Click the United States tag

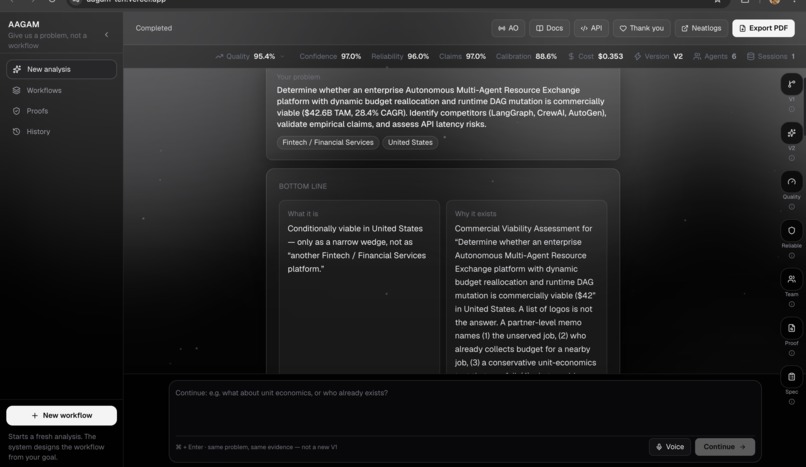click(x=410, y=142)
